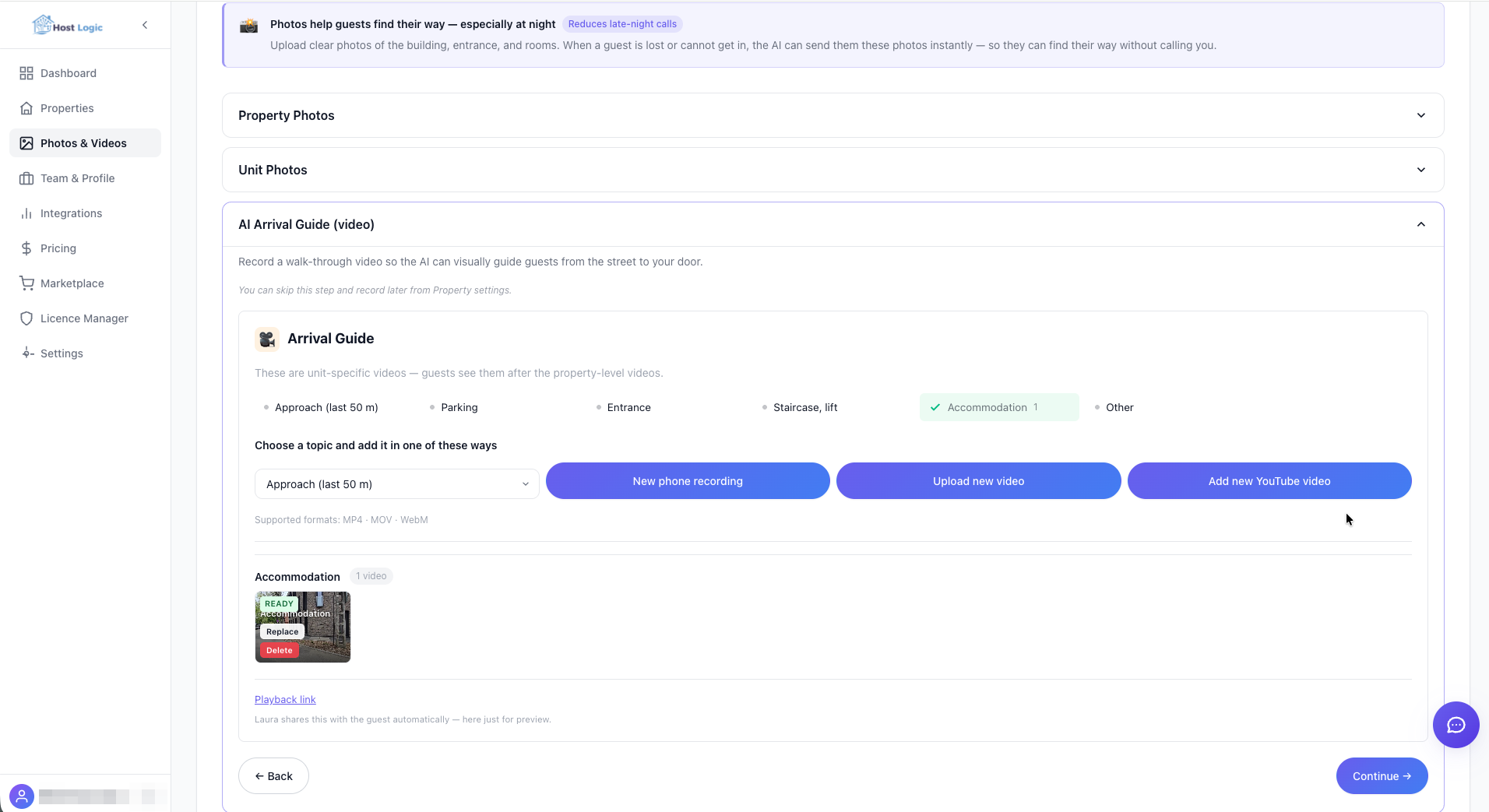Open Integrations section
This screenshot has height=812, width=1489.
click(x=86, y=213)
